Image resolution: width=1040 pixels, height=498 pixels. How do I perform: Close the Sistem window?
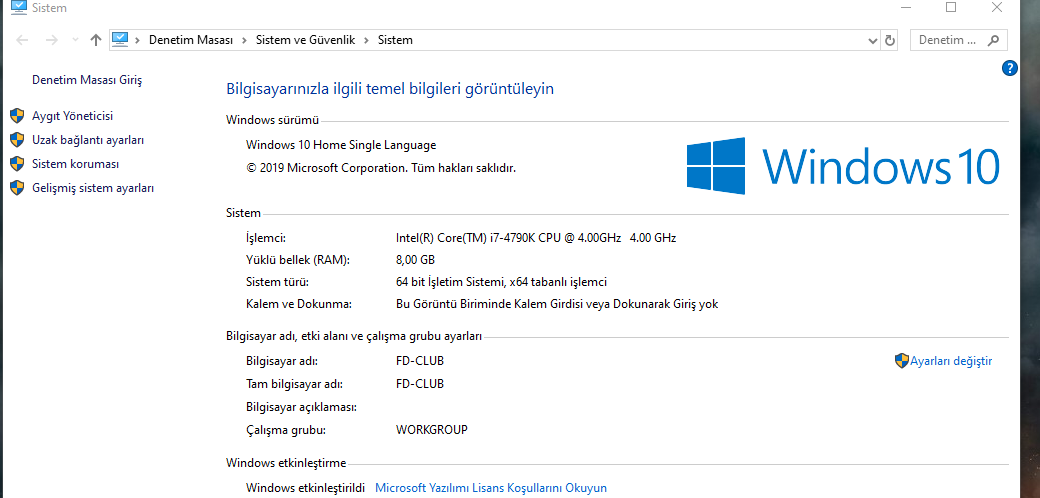coord(996,7)
